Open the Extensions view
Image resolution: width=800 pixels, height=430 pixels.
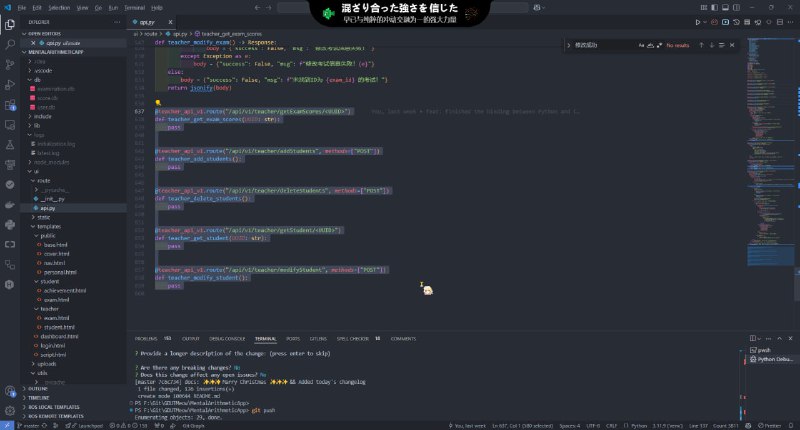[11, 104]
